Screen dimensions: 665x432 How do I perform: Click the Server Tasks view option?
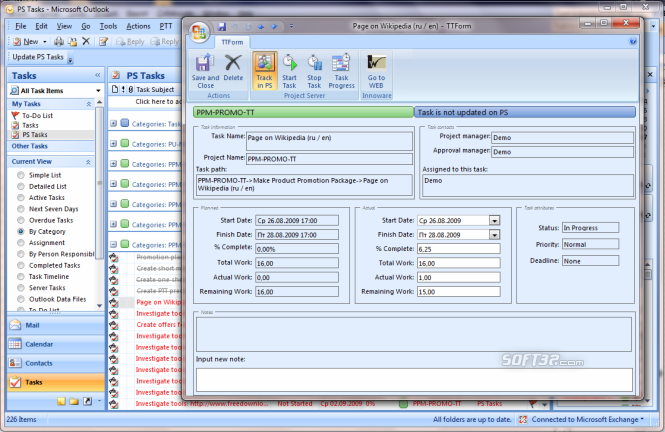47,288
